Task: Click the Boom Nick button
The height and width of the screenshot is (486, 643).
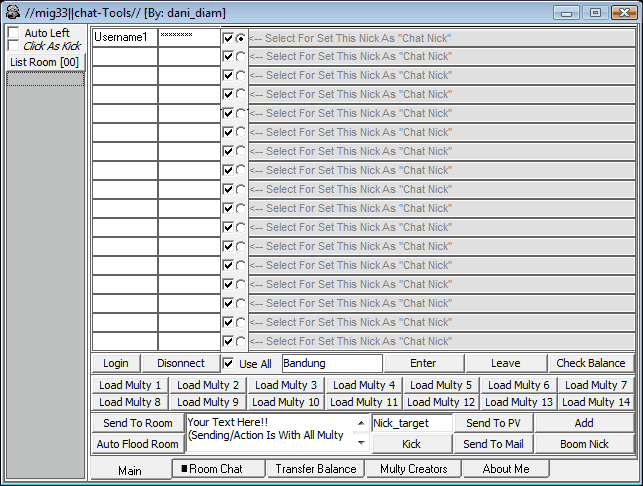Action: click(584, 444)
